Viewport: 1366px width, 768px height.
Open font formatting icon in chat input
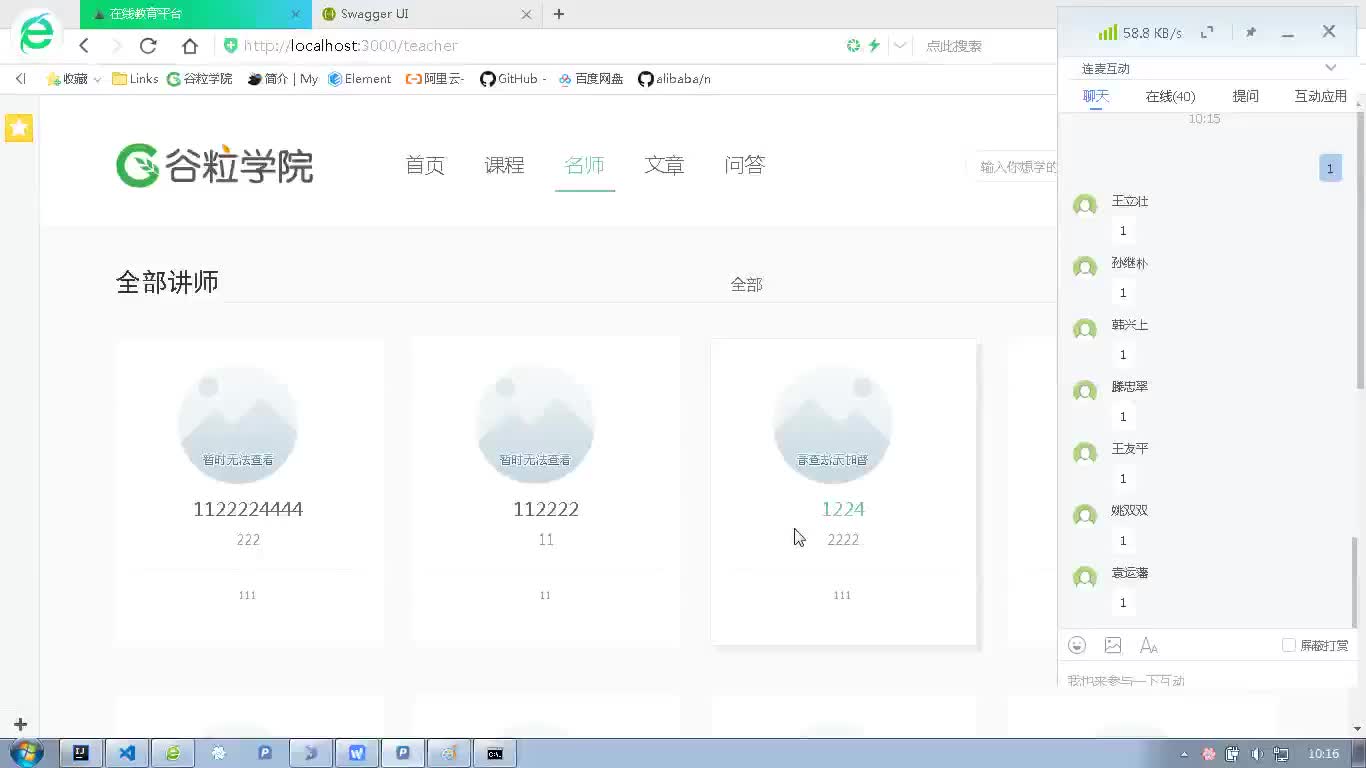1149,646
